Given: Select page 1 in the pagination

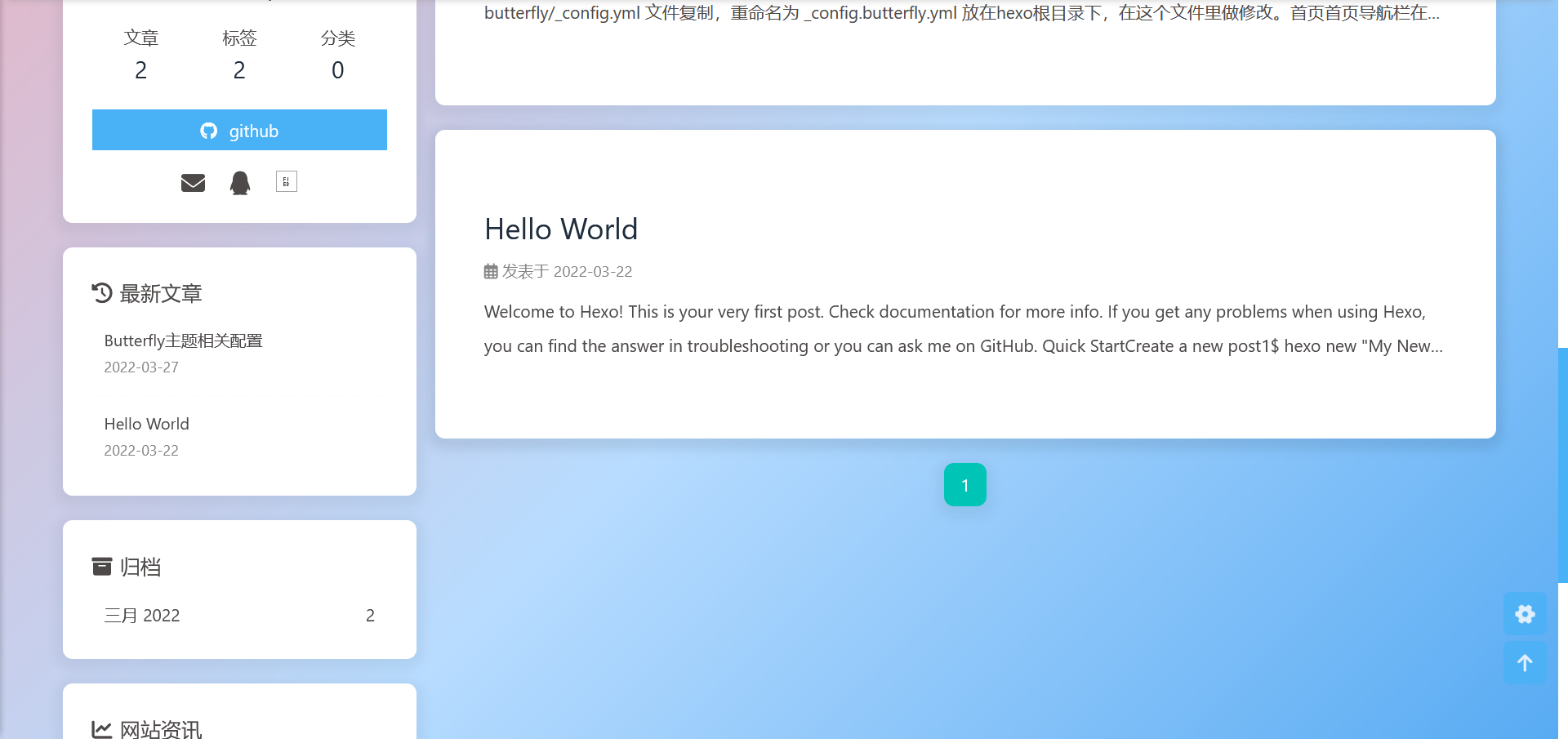Looking at the screenshot, I should click(x=964, y=484).
